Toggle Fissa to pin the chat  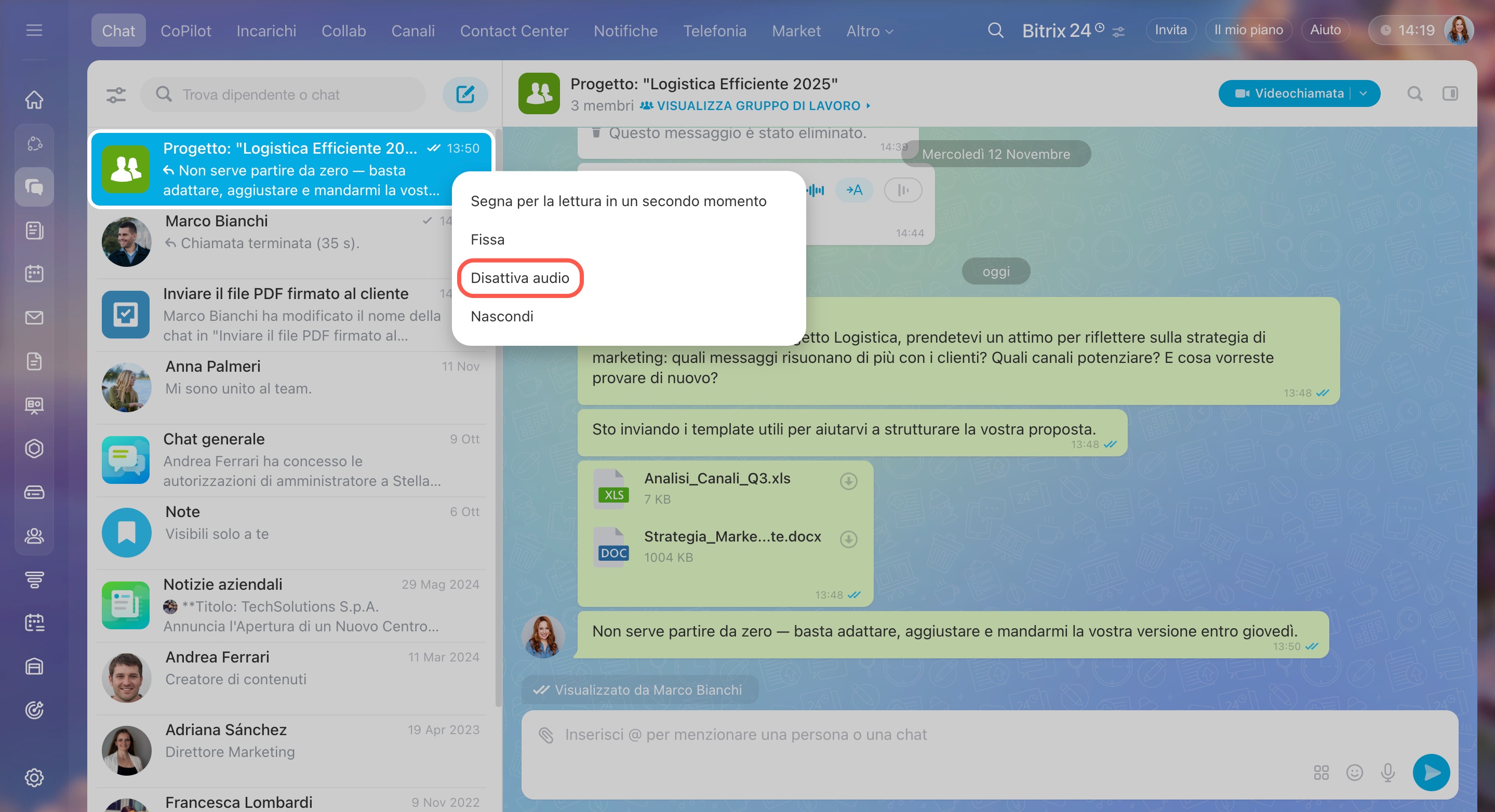tap(487, 239)
